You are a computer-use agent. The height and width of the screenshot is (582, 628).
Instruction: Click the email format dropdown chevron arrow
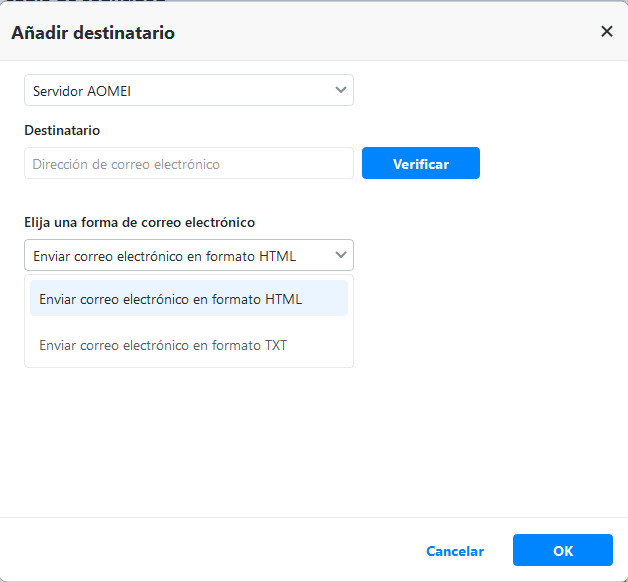click(341, 255)
